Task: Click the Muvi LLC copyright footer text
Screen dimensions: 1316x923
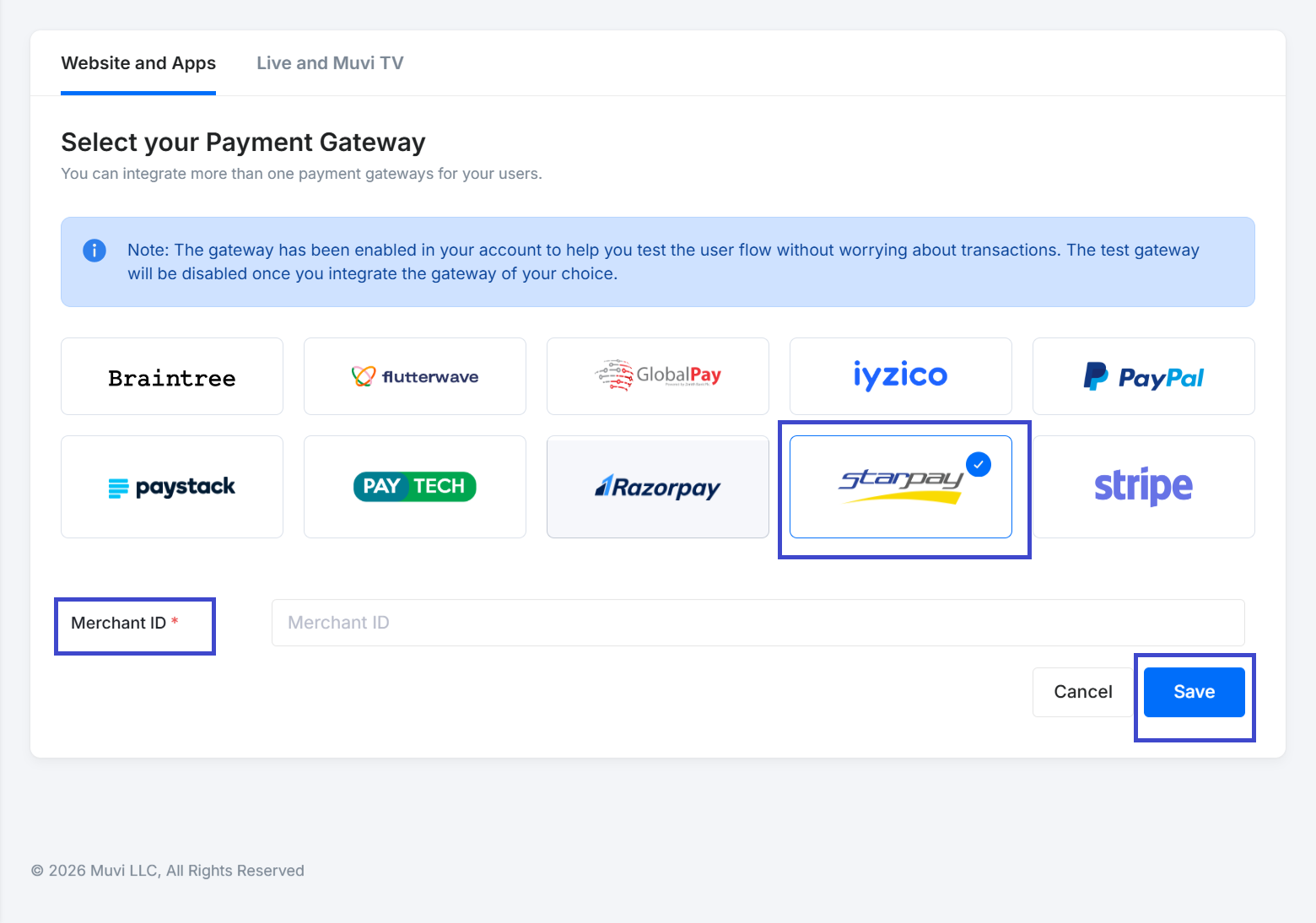Action: (168, 871)
